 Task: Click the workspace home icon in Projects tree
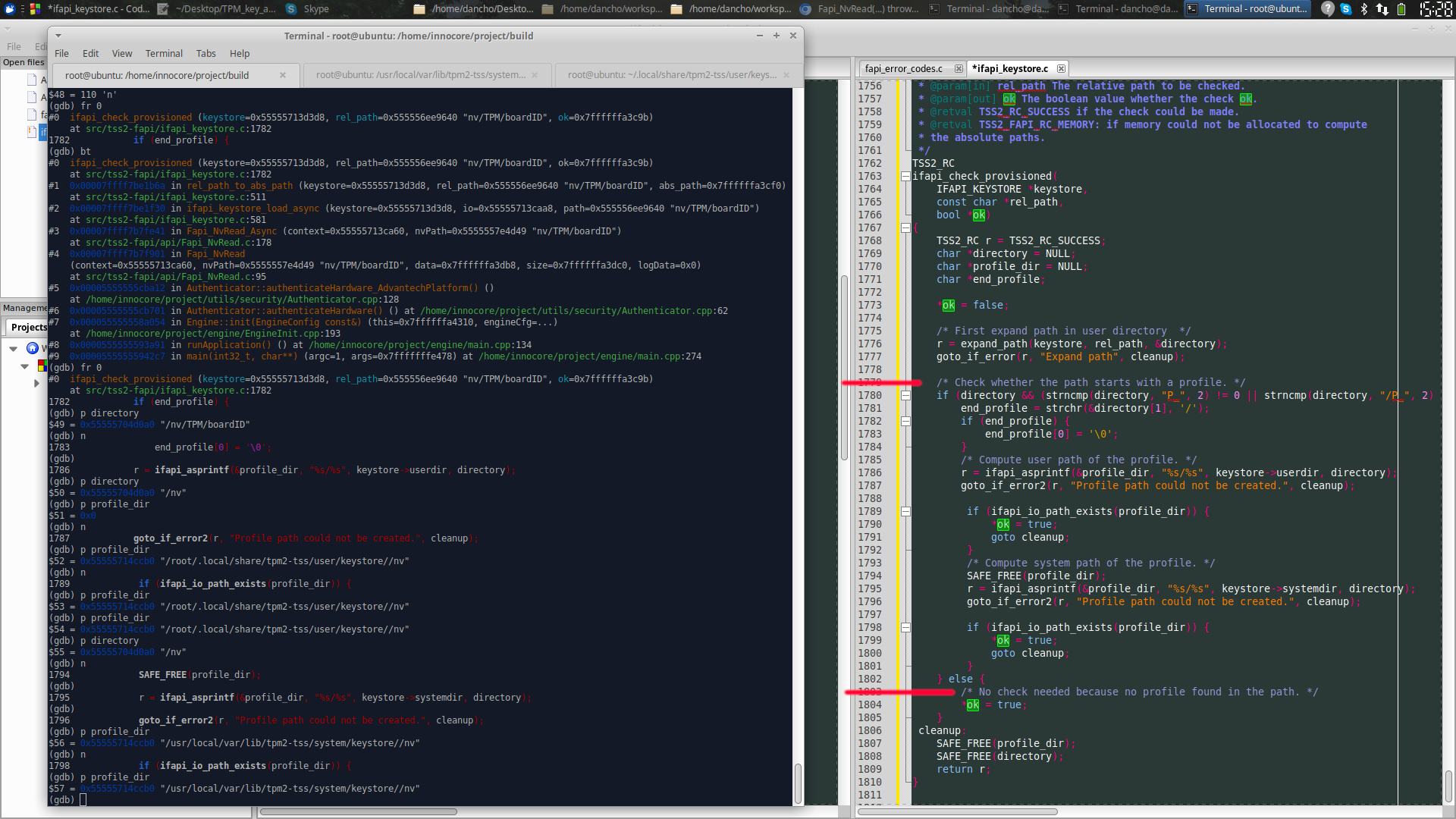[x=33, y=348]
